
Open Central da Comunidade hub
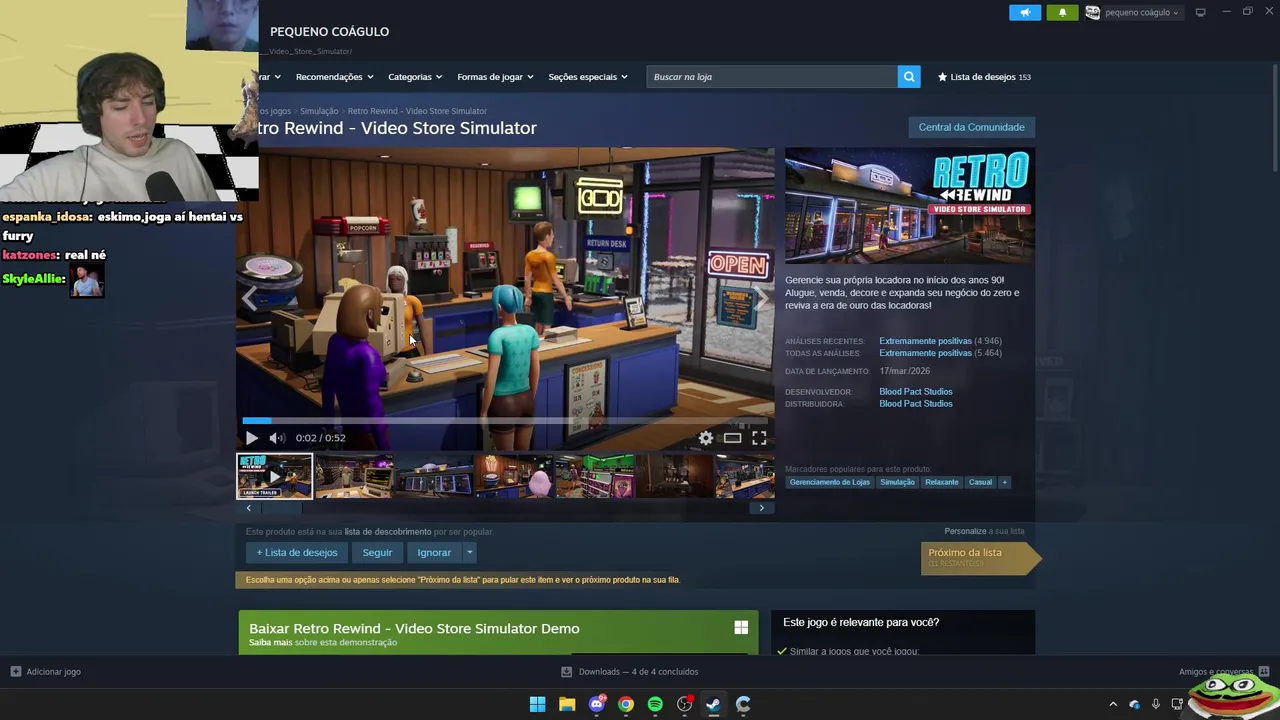pyautogui.click(x=971, y=127)
